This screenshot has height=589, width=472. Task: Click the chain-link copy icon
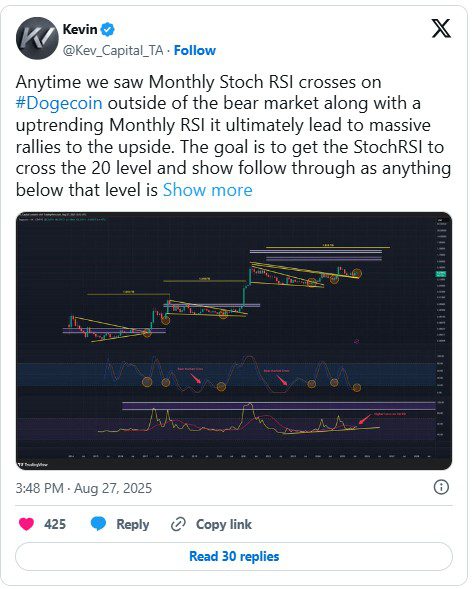[x=178, y=524]
